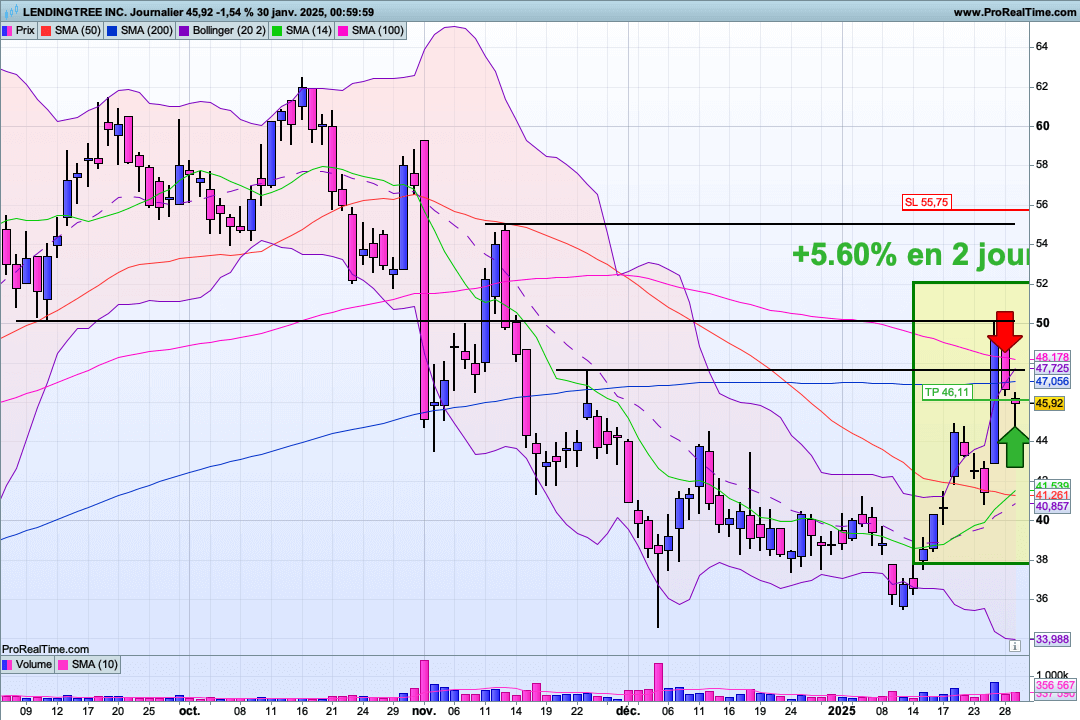
Task: Select the Prix legend label
Action: 25,30
